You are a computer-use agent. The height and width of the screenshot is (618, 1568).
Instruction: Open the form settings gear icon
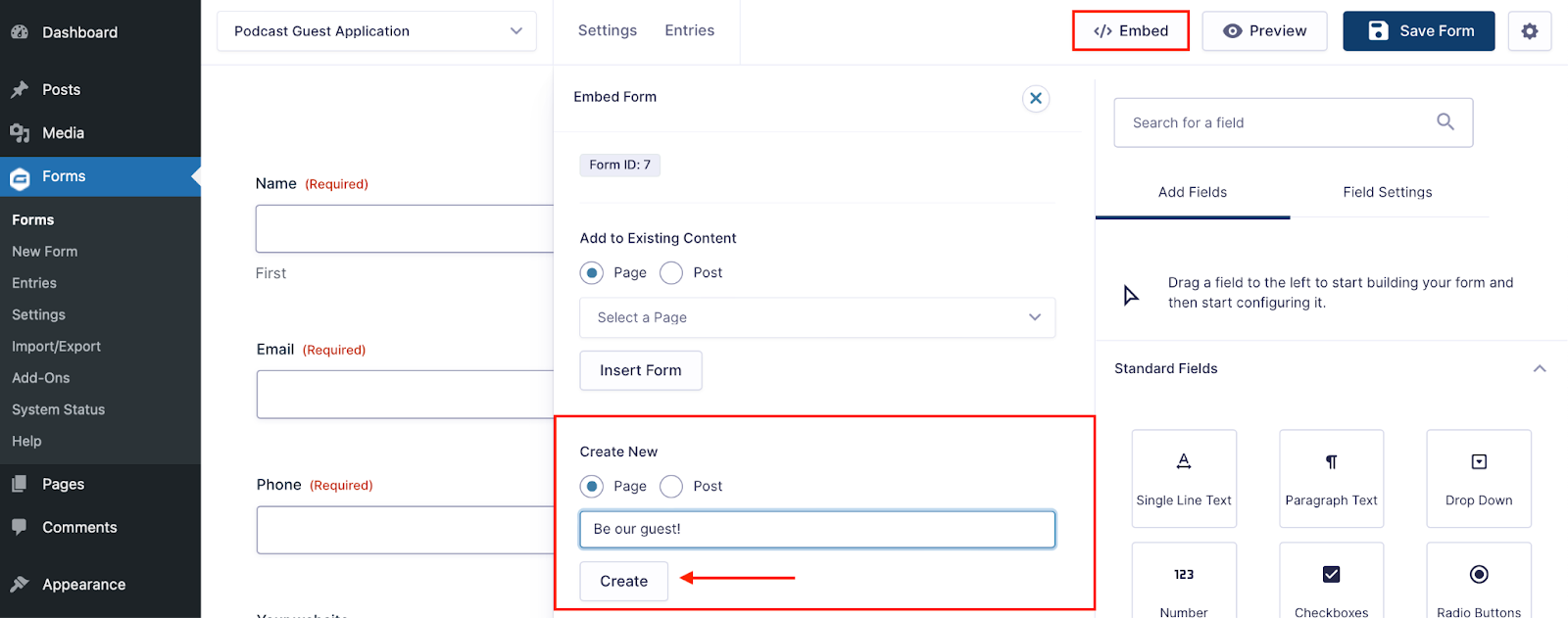[x=1529, y=31]
